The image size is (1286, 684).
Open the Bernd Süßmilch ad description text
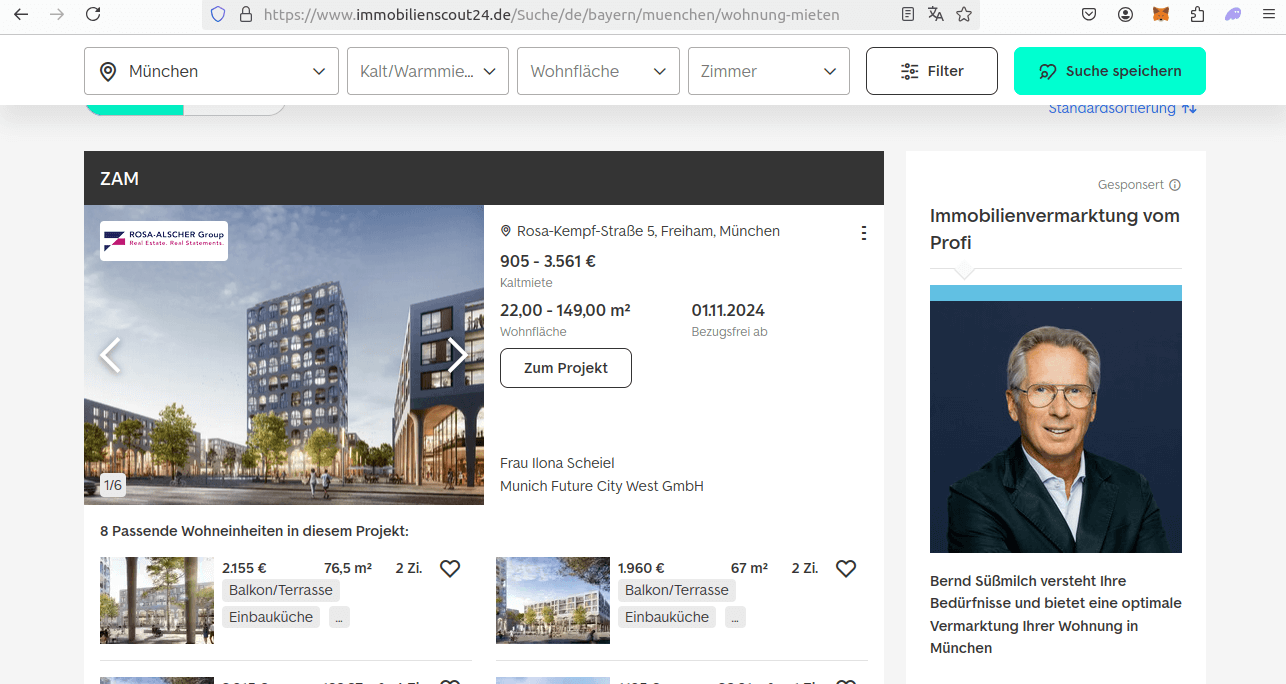(1056, 614)
